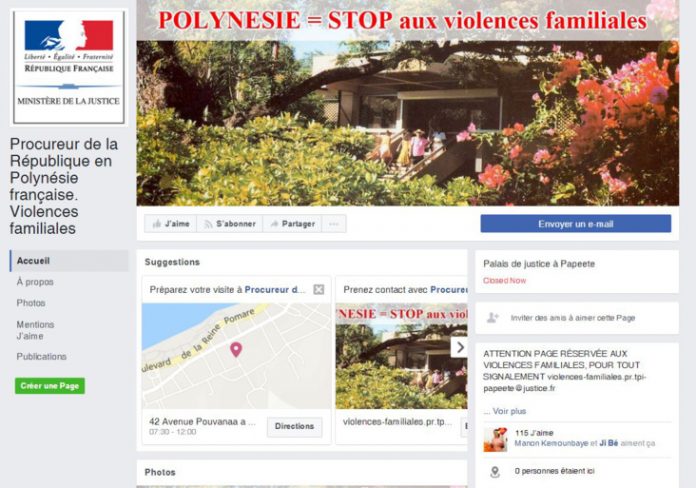Click the Partager share button
The image size is (696, 488).
click(293, 224)
